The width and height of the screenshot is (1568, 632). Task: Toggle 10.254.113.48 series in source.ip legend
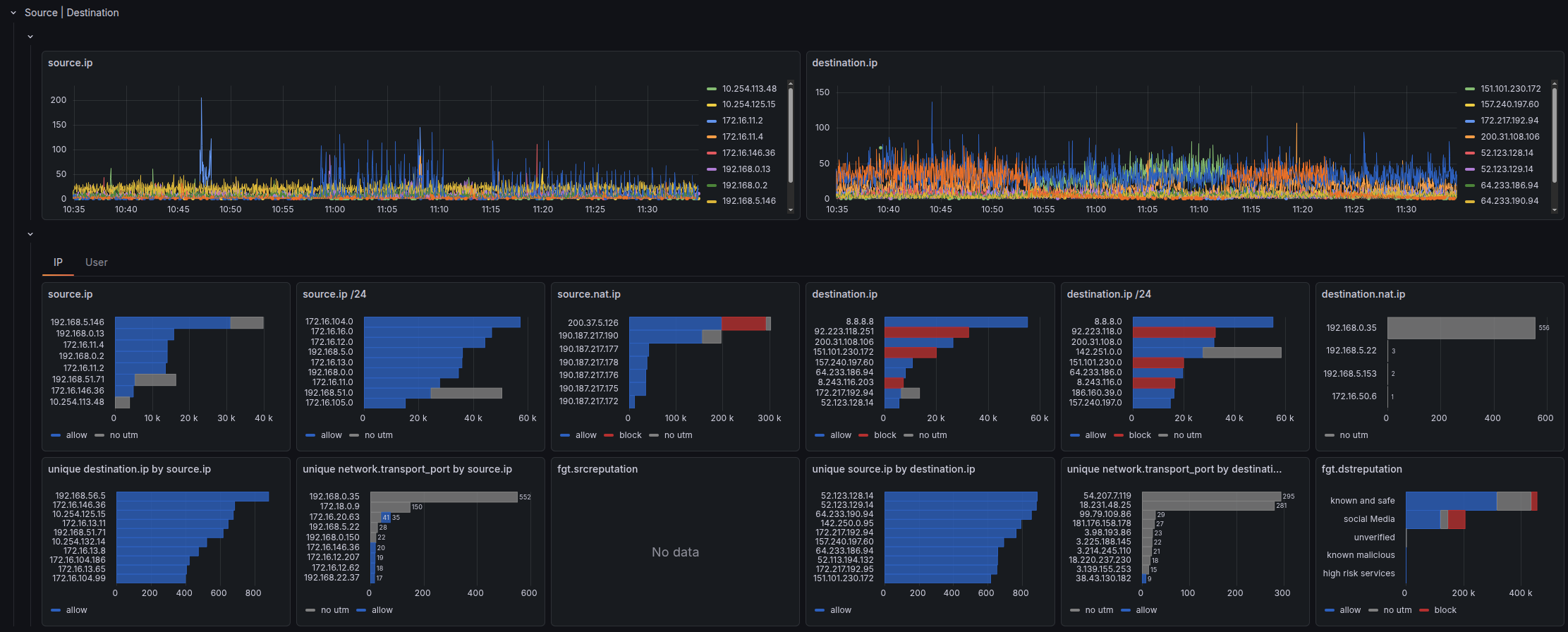point(748,89)
